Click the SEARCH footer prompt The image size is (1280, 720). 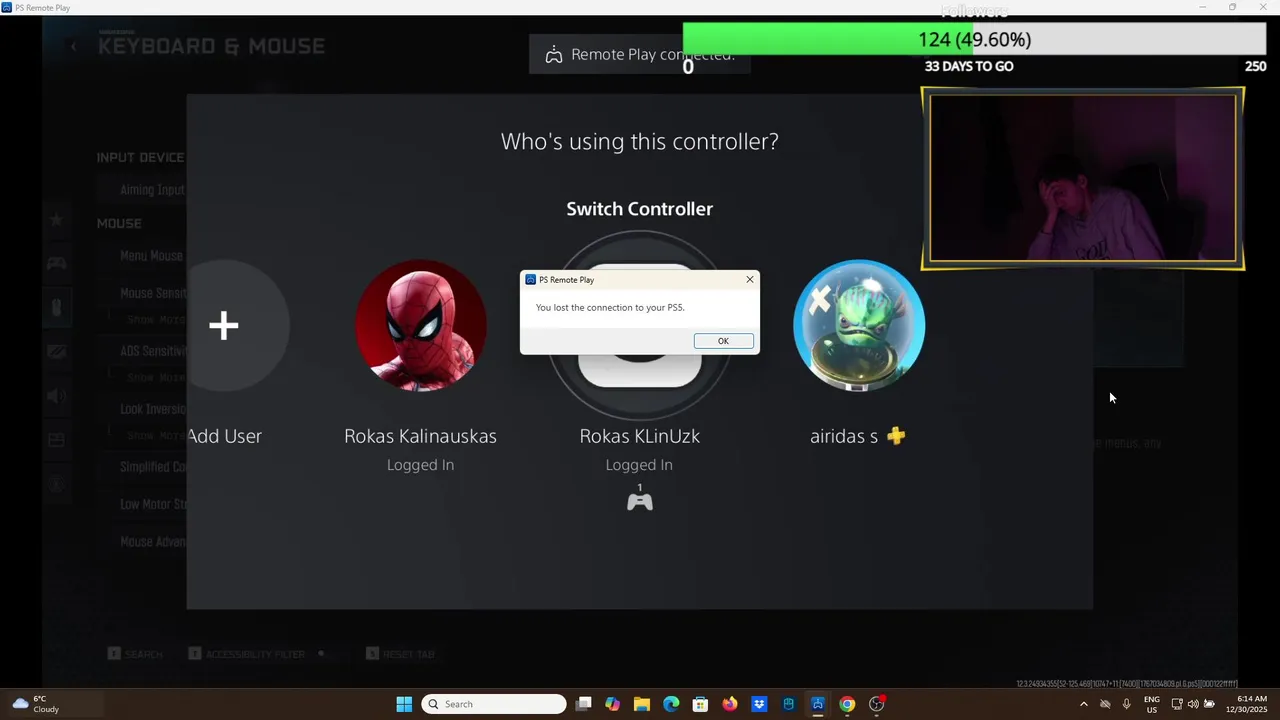(135, 654)
